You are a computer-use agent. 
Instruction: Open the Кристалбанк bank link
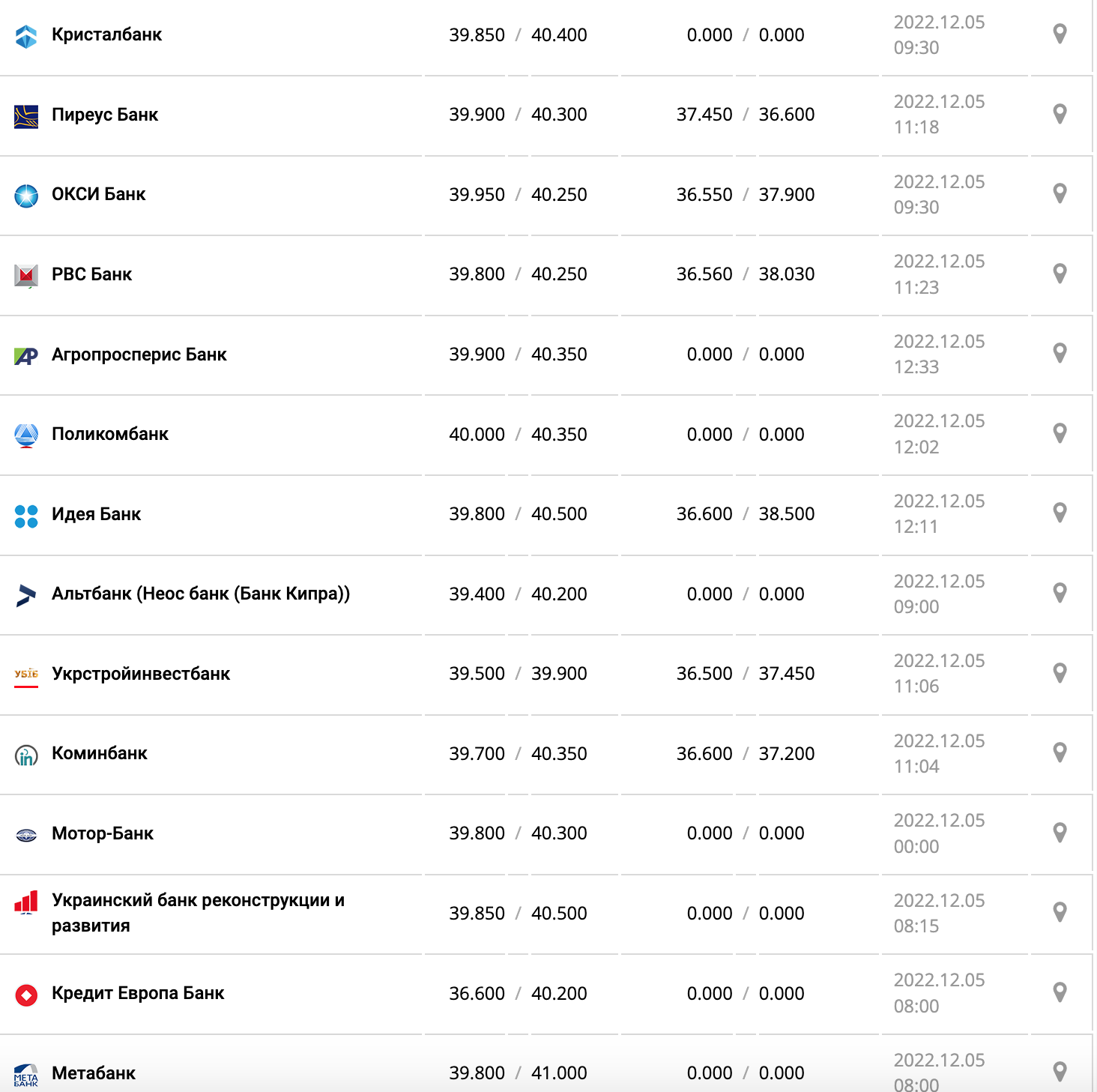(x=106, y=34)
